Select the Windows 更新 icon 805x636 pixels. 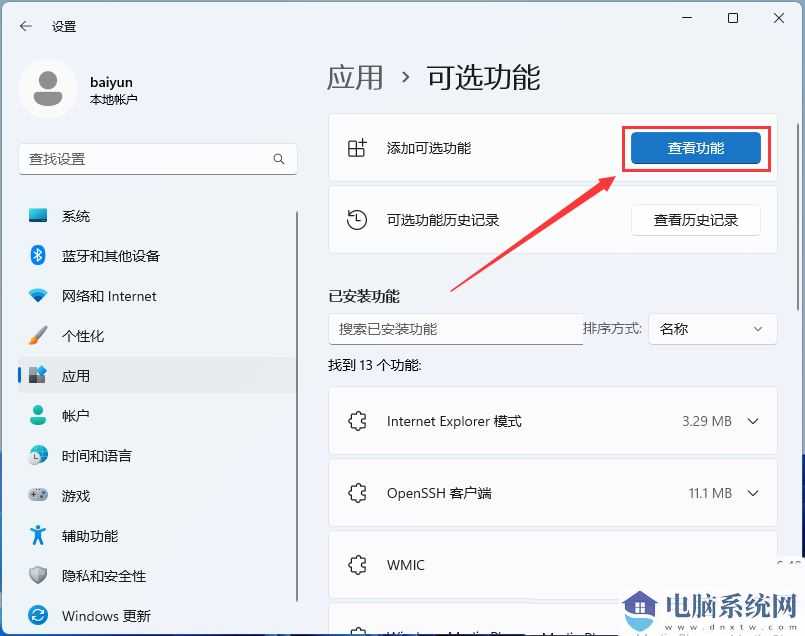point(40,616)
